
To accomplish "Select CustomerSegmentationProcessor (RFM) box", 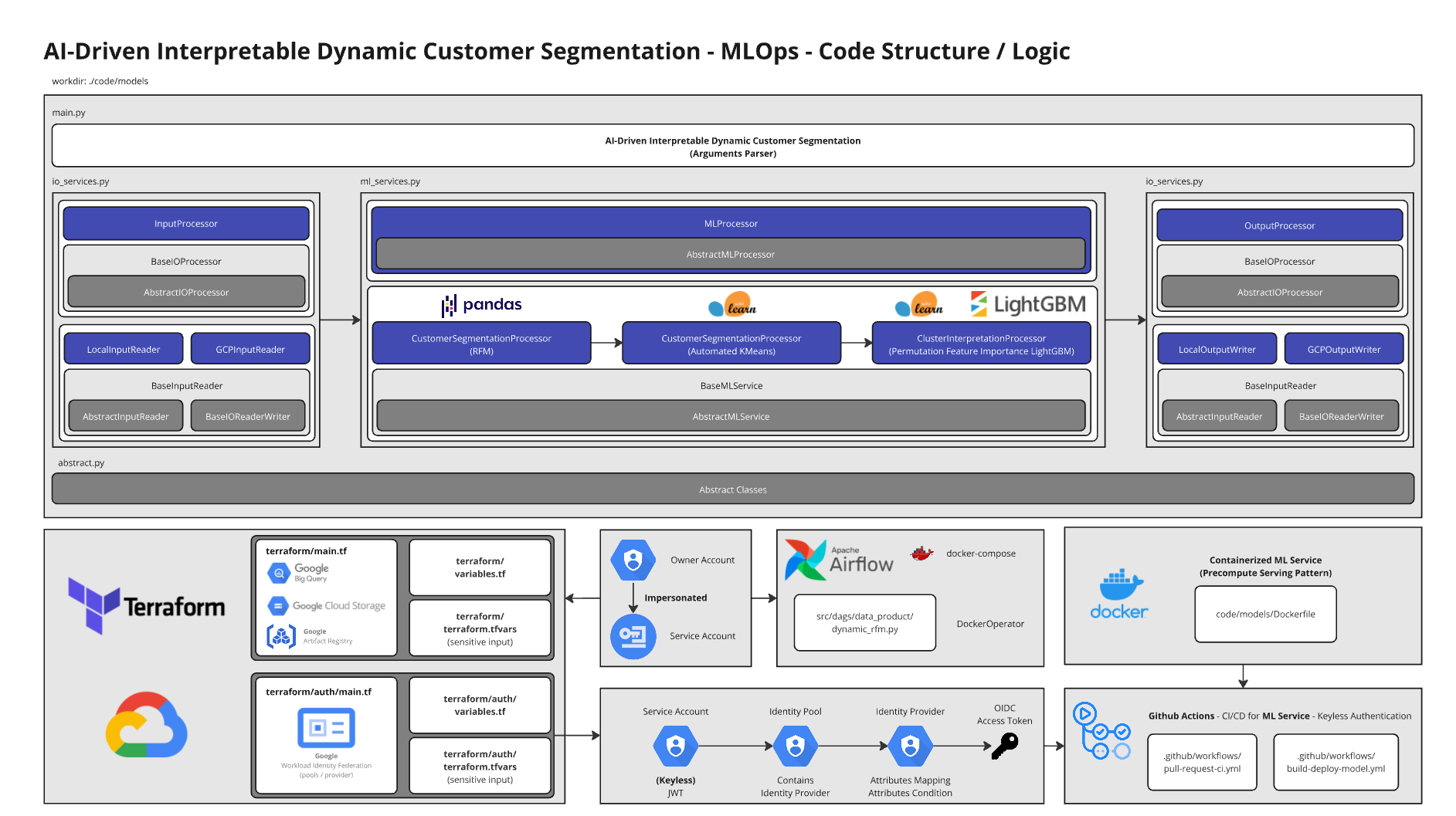I will pyautogui.click(x=482, y=344).
